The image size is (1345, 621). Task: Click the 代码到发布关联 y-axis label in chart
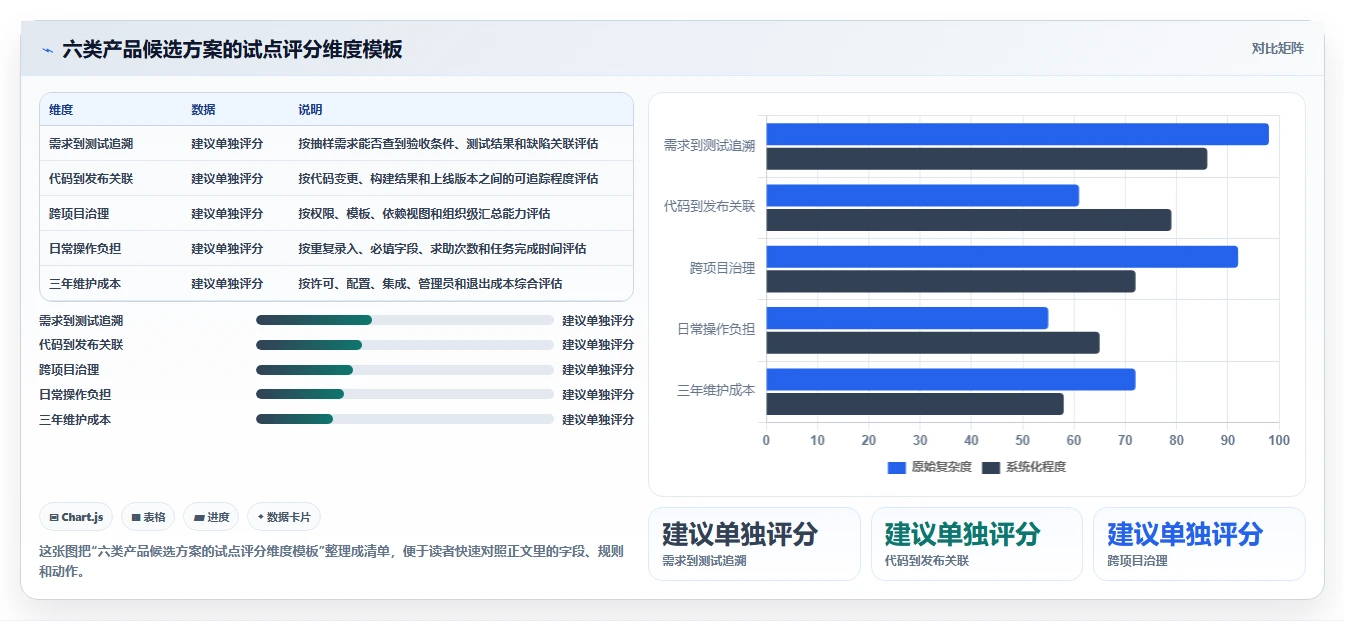(710, 207)
